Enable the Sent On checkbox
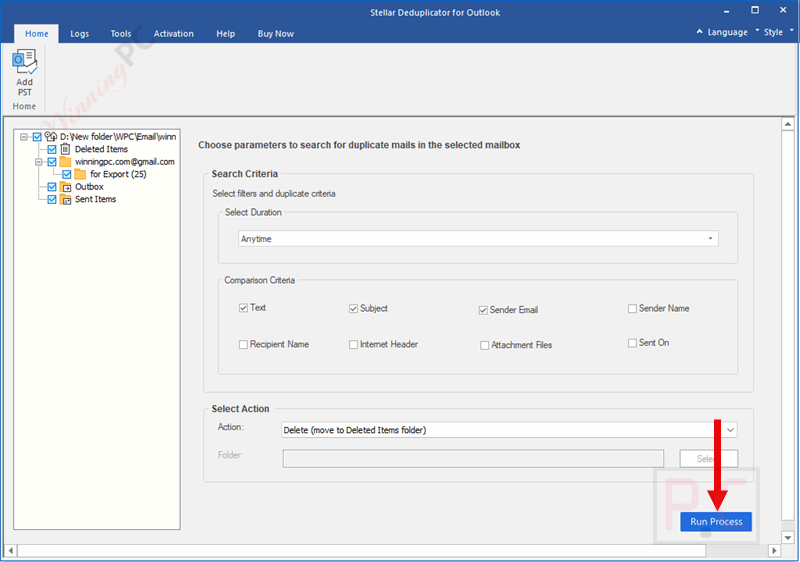Viewport: 800px width, 562px height. (x=632, y=343)
